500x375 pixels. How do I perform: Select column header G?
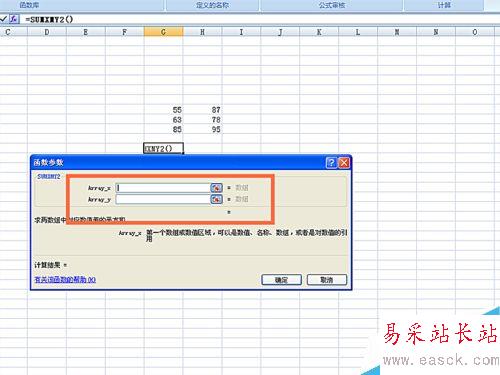coord(163,32)
